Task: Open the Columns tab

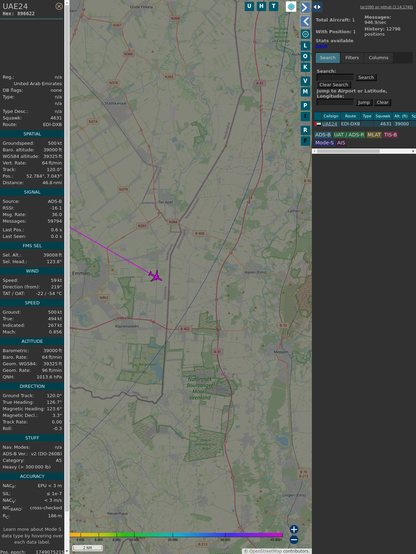Action: (x=379, y=58)
